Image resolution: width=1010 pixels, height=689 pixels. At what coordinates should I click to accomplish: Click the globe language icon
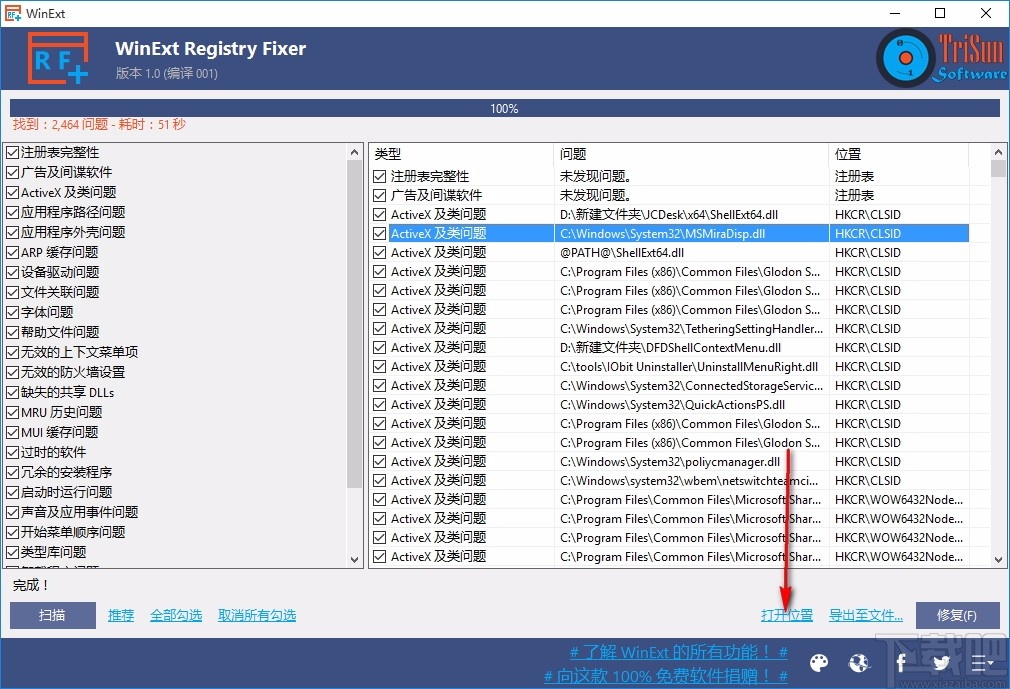[859, 663]
